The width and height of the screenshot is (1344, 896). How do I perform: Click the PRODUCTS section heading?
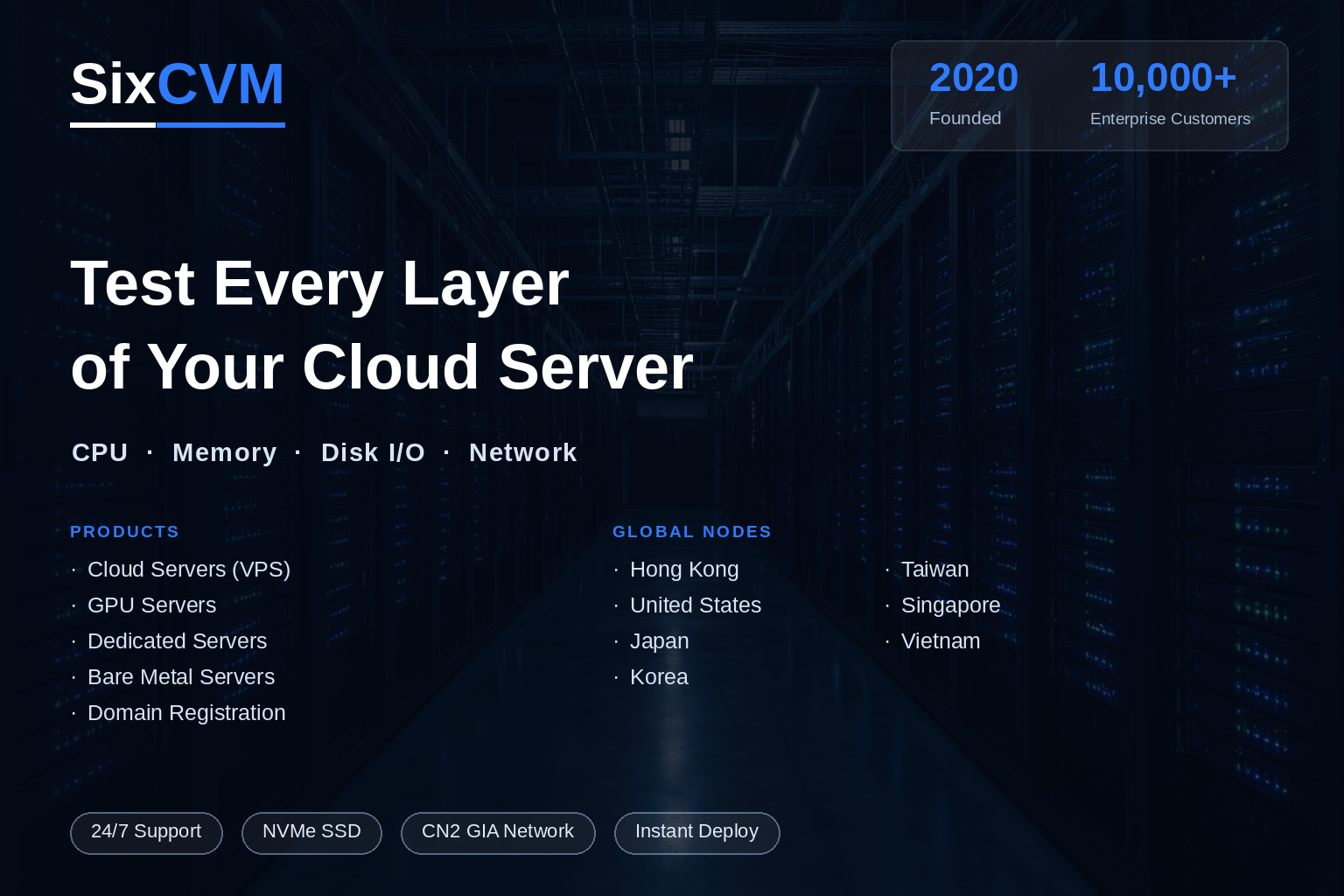tap(125, 532)
